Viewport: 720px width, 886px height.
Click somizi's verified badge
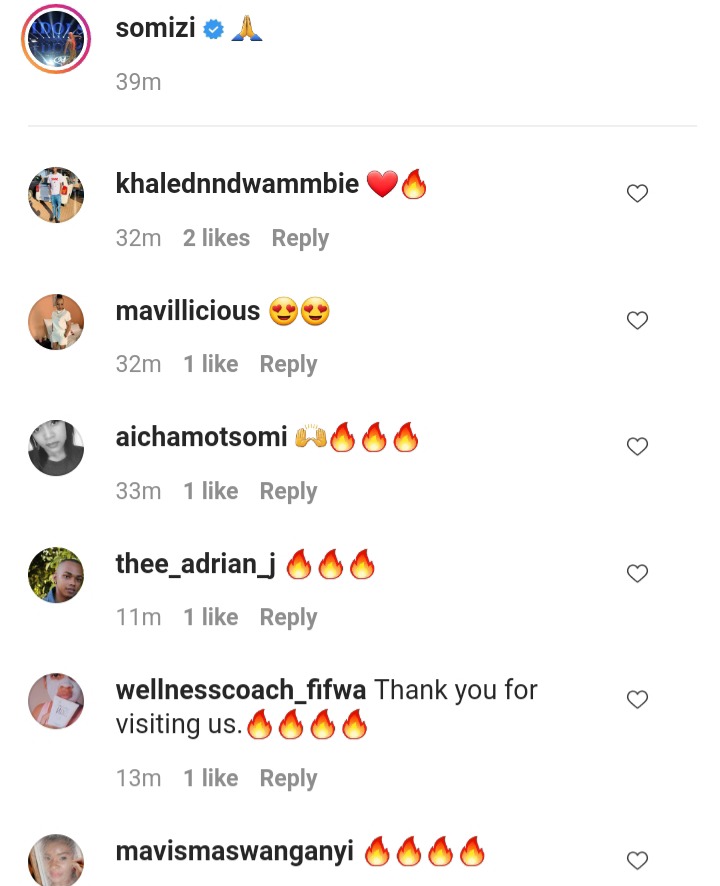[x=213, y=29]
